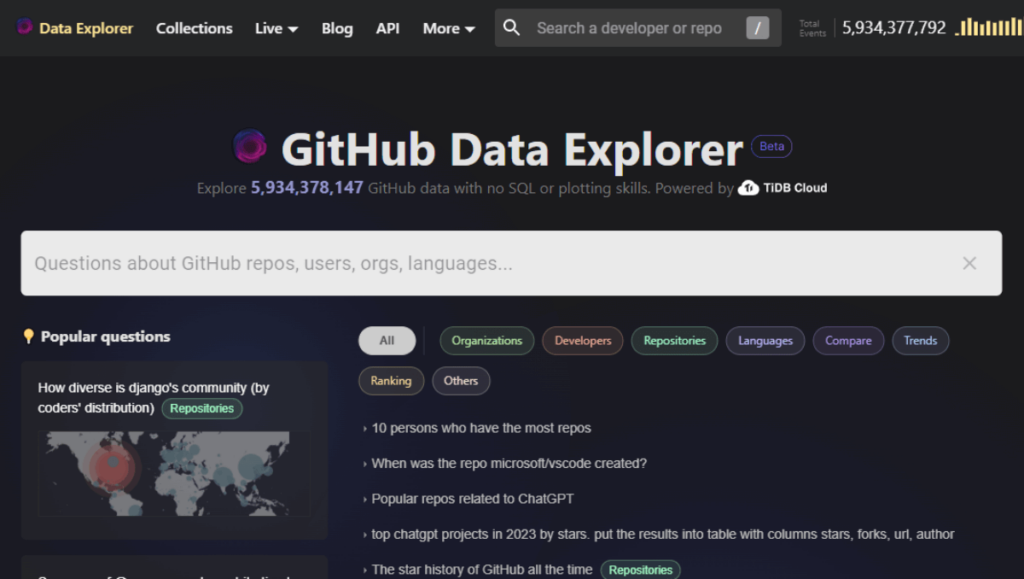Expand the Live dropdown menu
The width and height of the screenshot is (1024, 579).
(276, 28)
